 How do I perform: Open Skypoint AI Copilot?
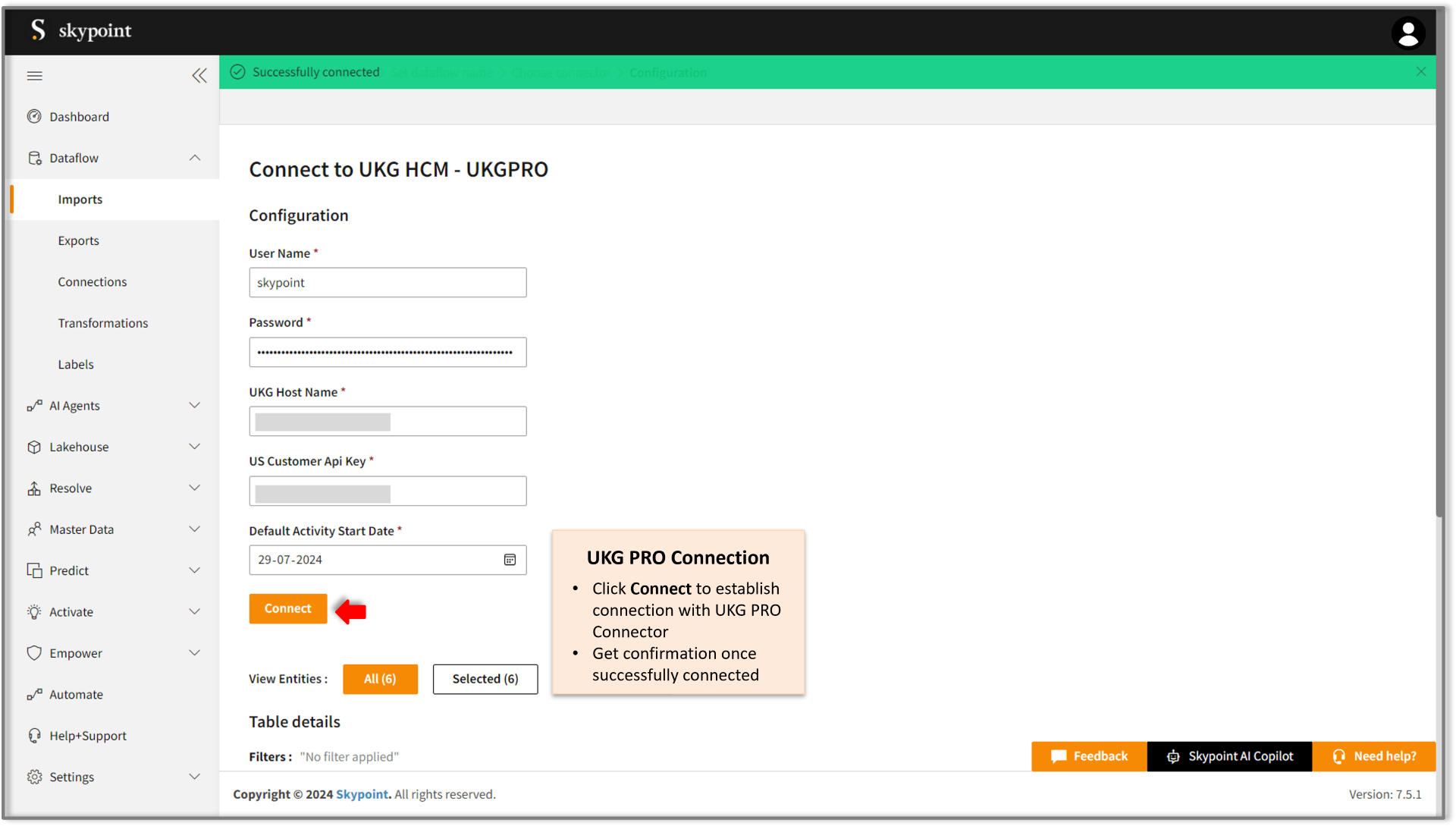(1229, 756)
